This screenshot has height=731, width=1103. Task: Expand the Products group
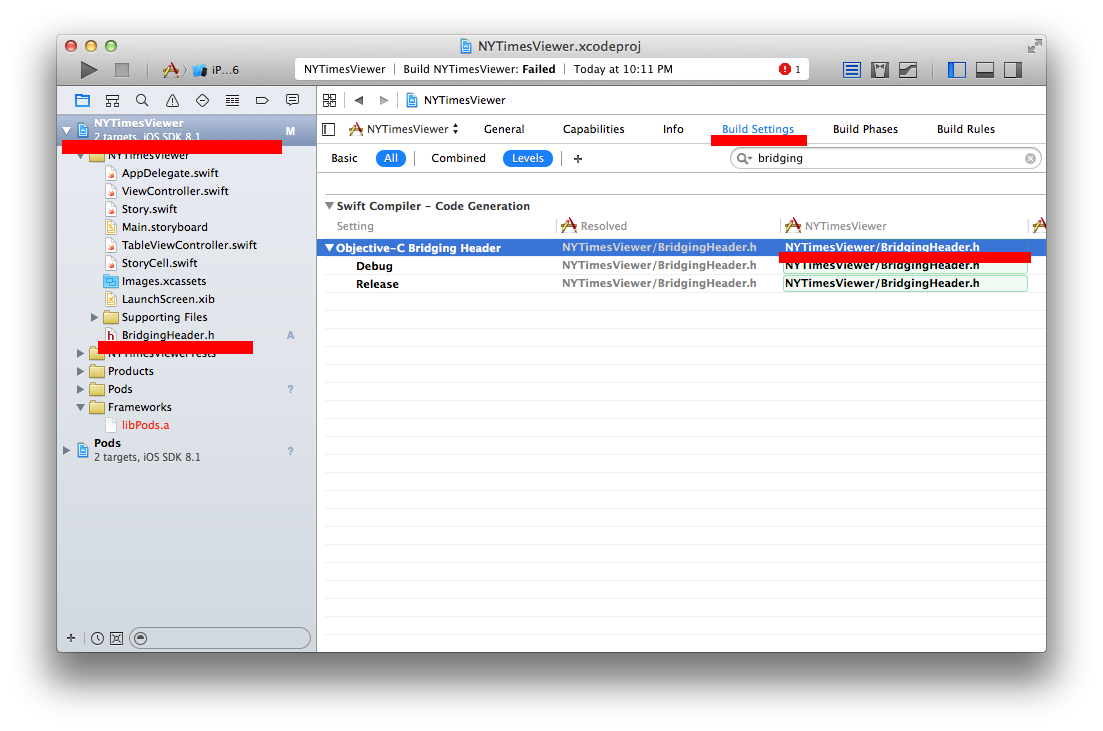coord(80,371)
